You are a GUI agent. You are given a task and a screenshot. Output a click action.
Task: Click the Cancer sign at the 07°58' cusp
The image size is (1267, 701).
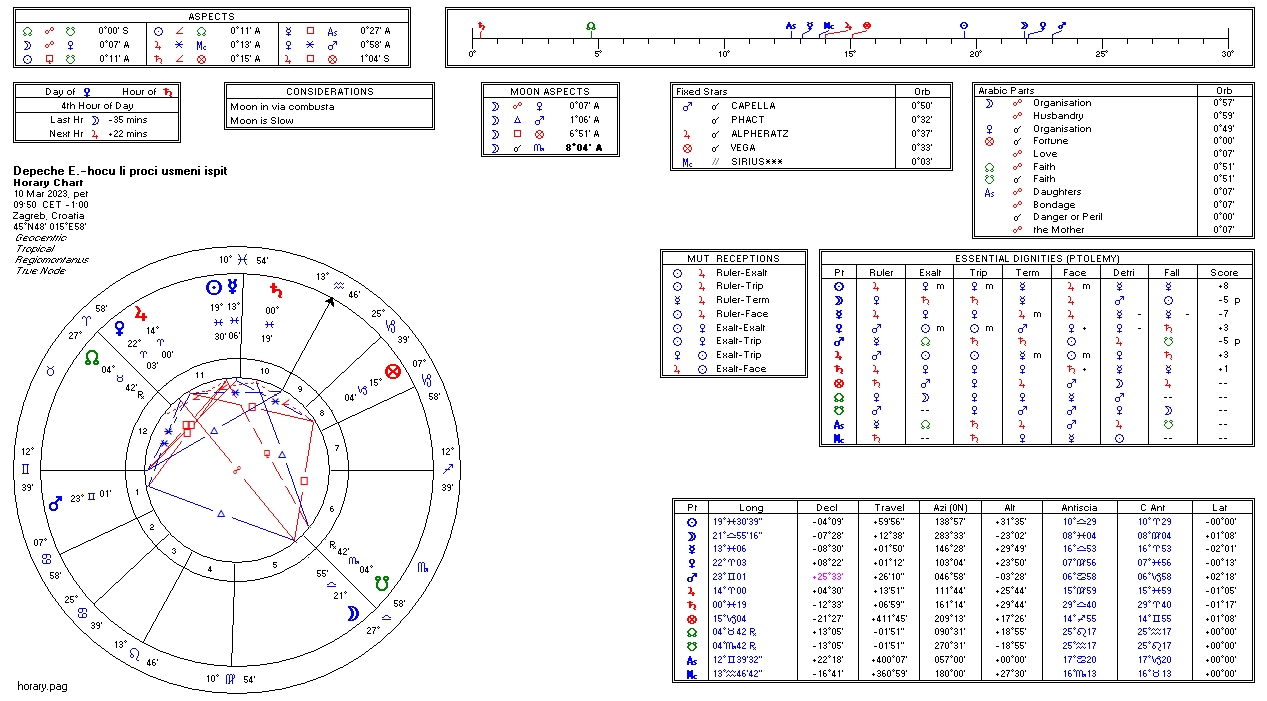(46, 559)
